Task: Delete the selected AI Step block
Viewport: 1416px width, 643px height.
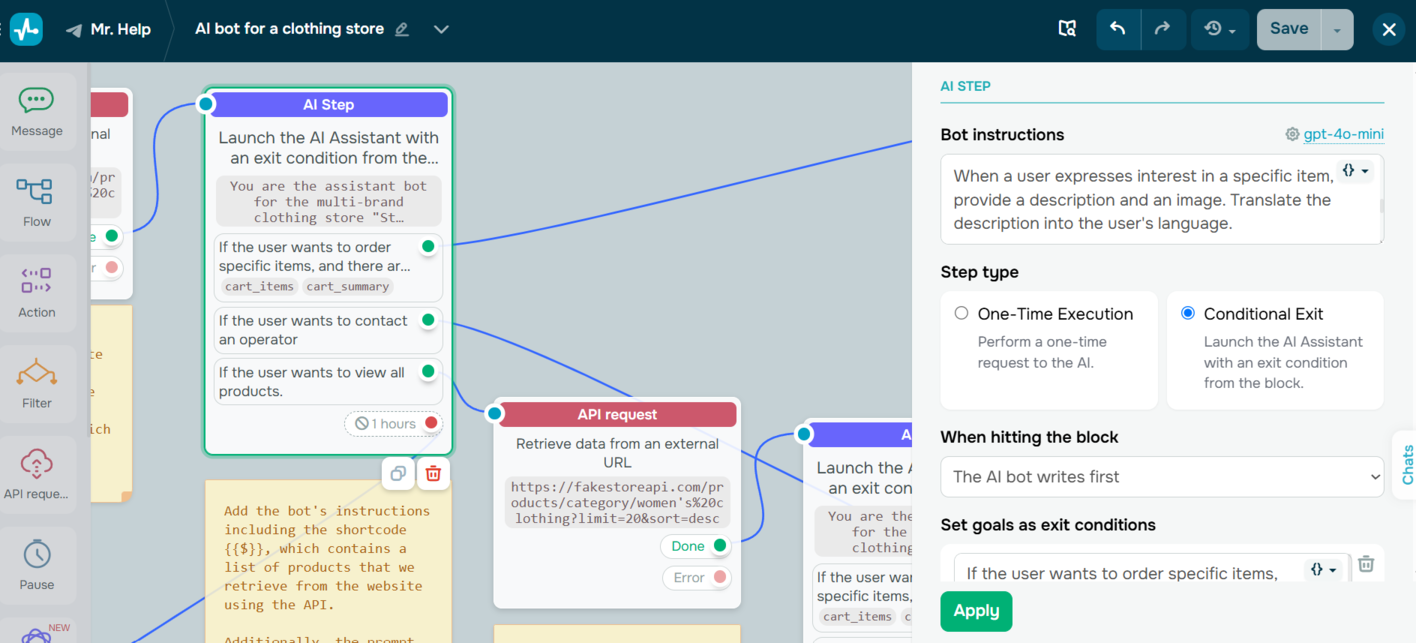Action: (x=433, y=473)
